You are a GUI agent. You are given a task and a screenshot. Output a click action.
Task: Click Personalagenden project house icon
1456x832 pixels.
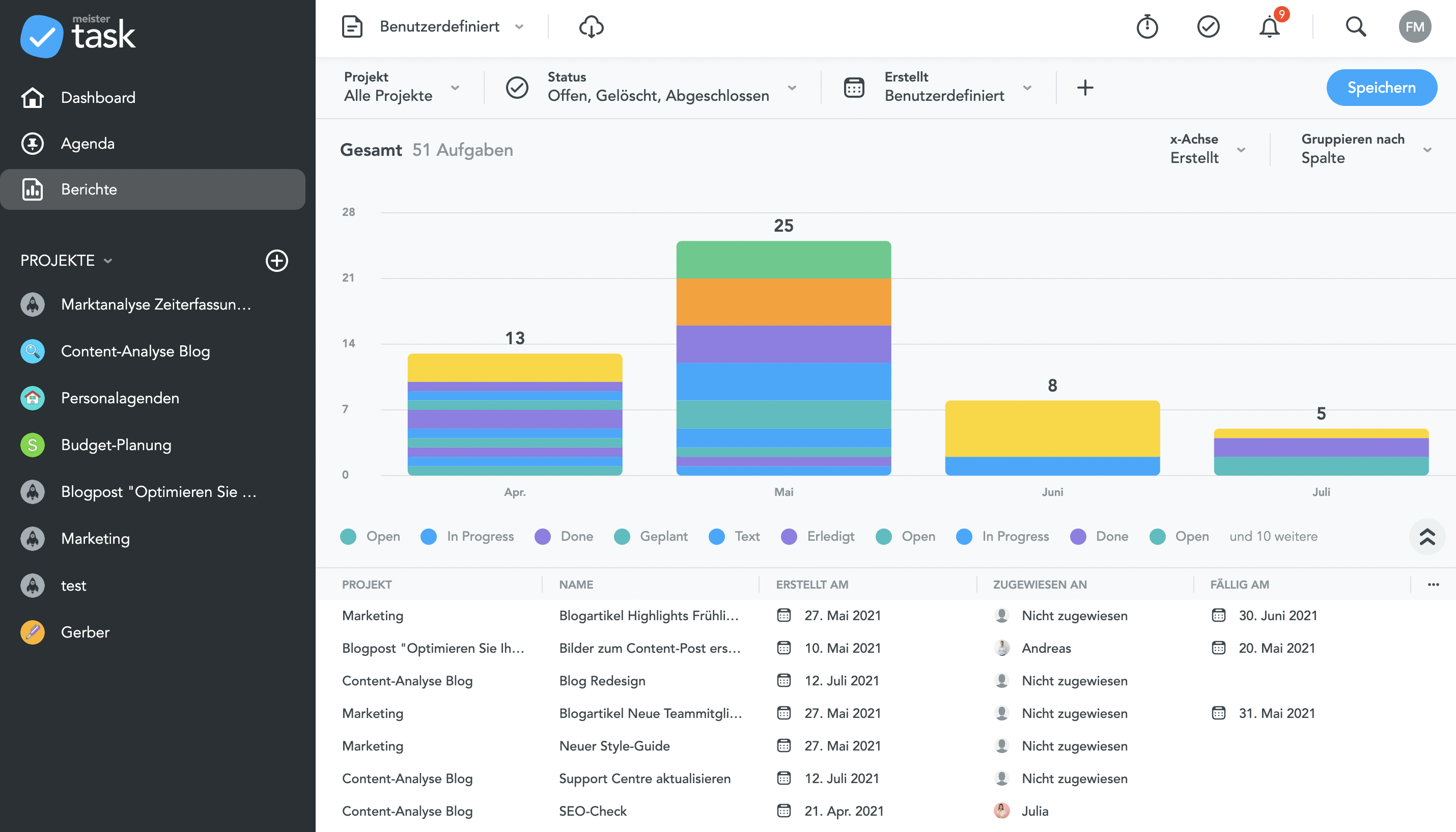point(33,398)
